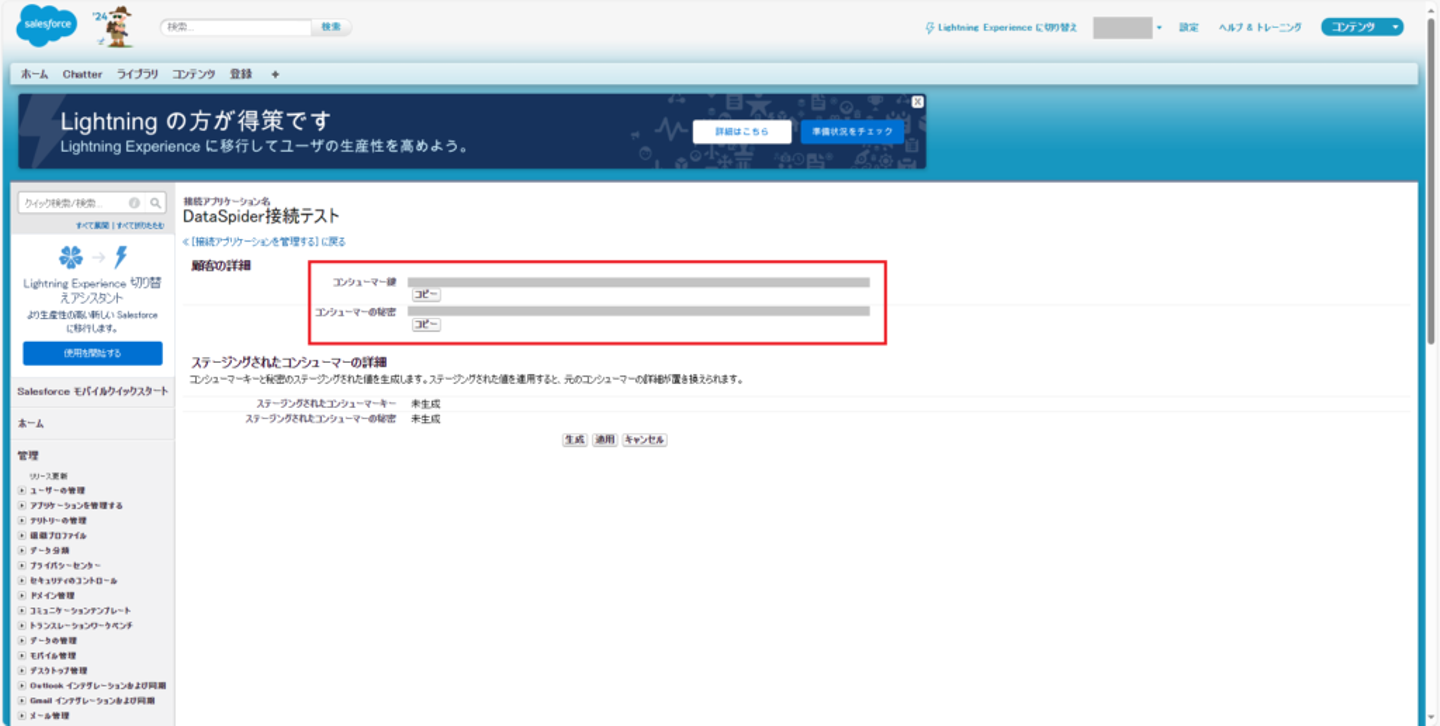
Task: Expand the ドメイン管理 tree node
Action: point(22,596)
